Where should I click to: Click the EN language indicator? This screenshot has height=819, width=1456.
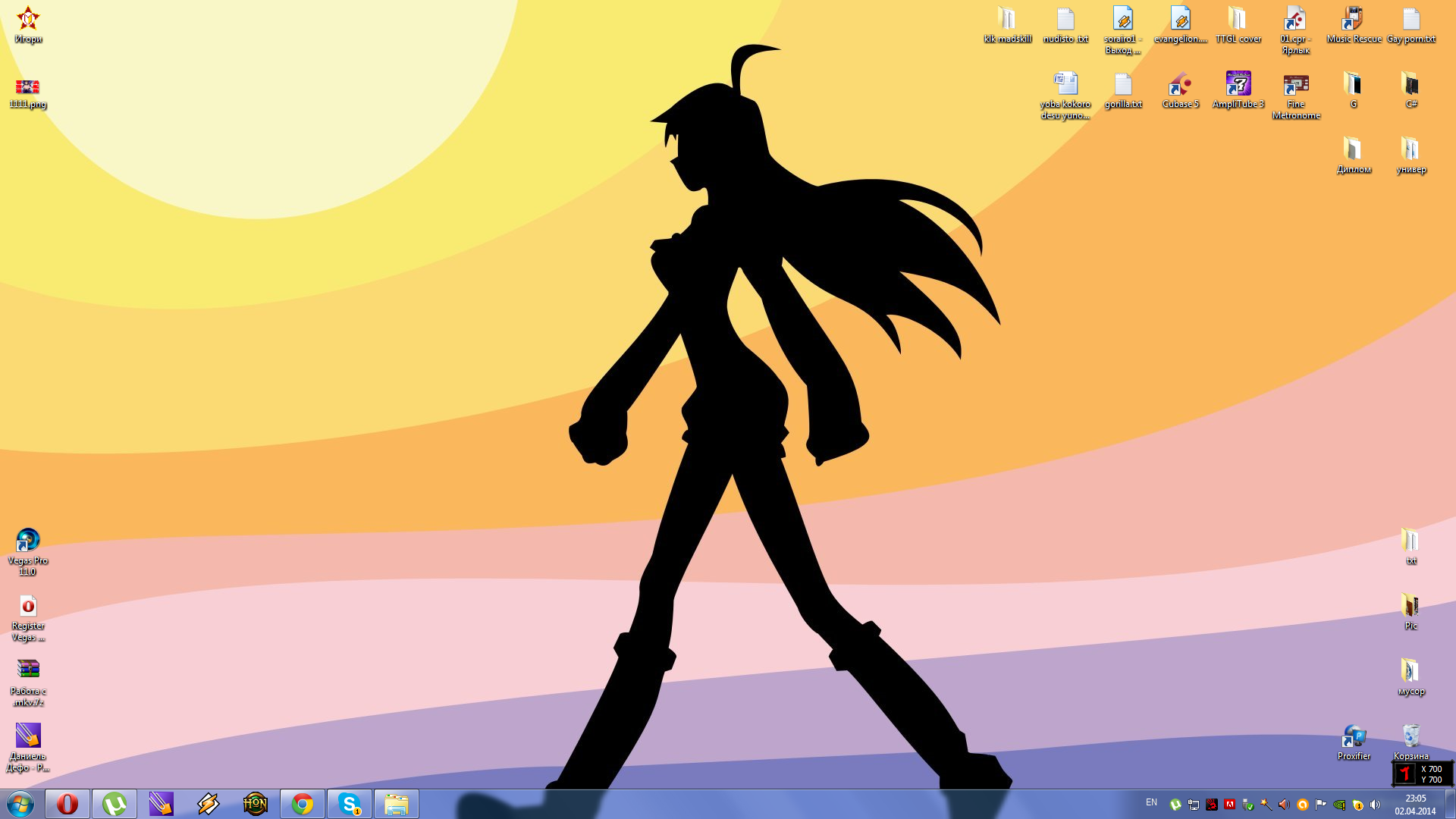[1151, 802]
